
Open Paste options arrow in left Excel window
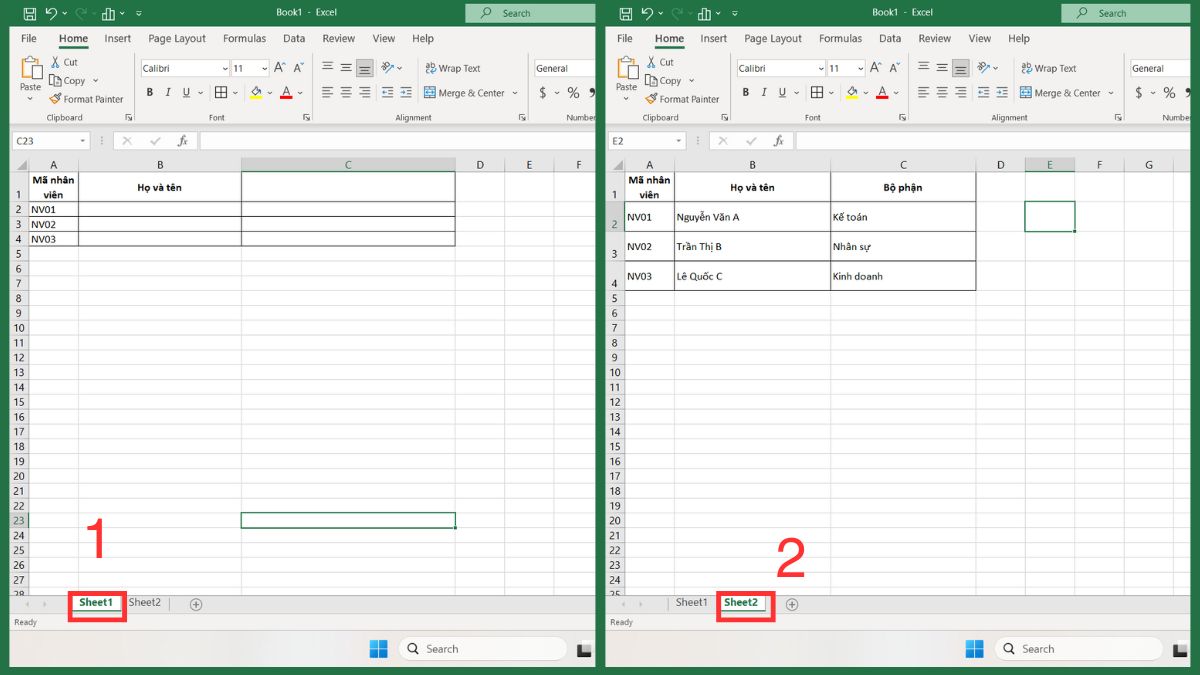click(x=30, y=98)
